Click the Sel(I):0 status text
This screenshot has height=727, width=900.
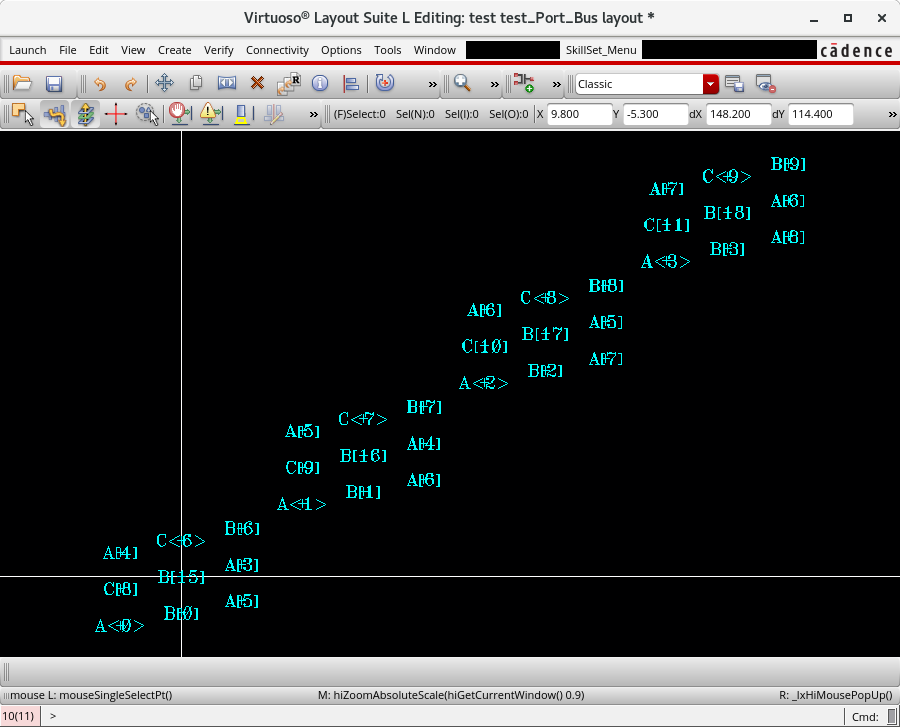pyautogui.click(x=461, y=114)
